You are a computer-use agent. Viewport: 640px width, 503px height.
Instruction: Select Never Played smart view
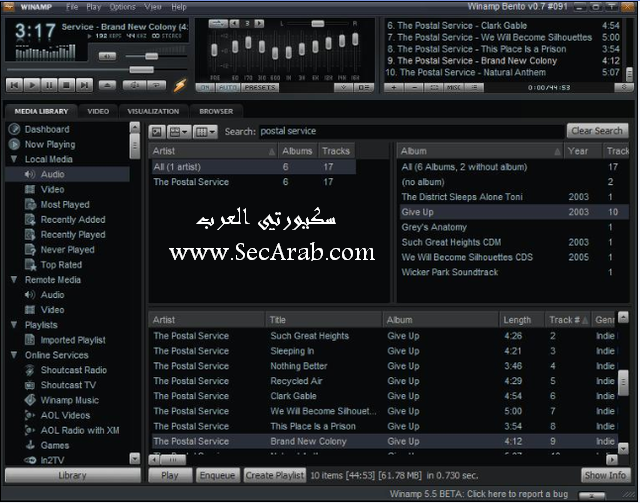[67, 250]
